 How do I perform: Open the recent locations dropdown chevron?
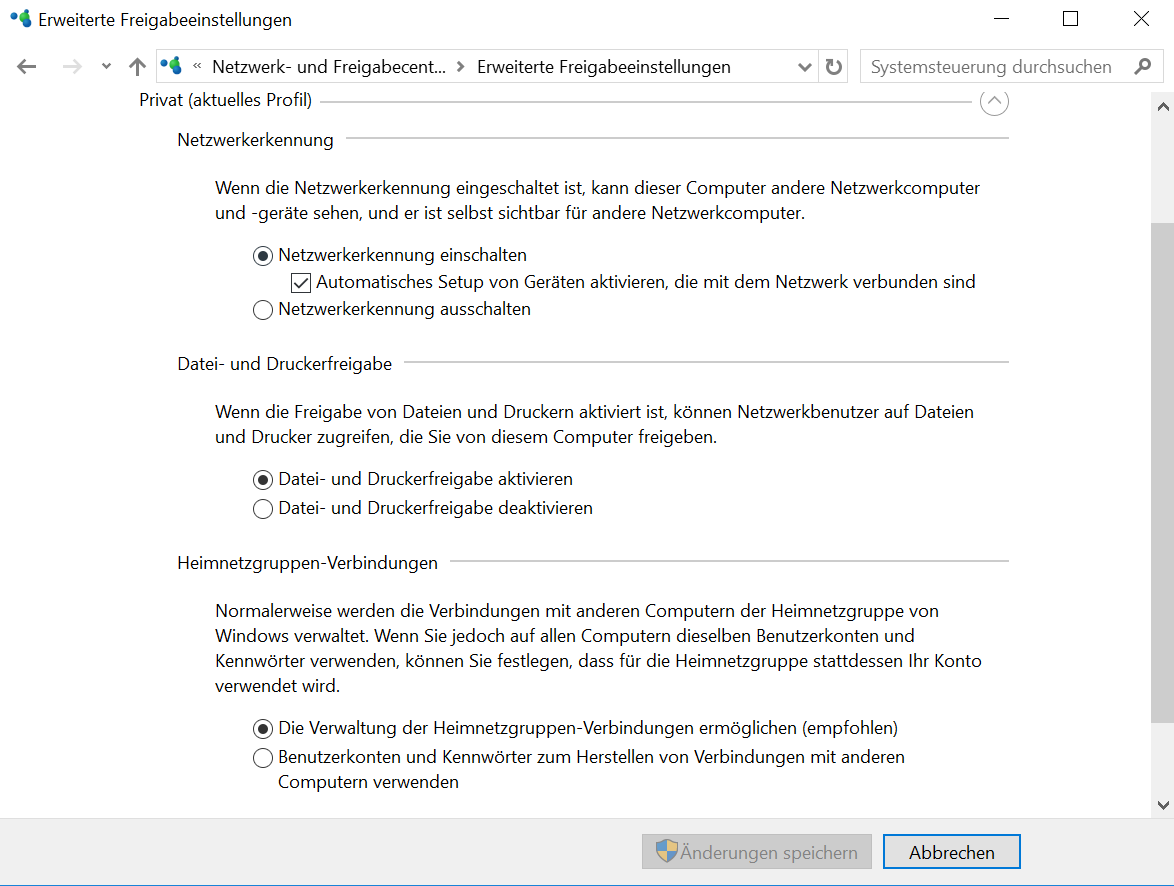[106, 67]
